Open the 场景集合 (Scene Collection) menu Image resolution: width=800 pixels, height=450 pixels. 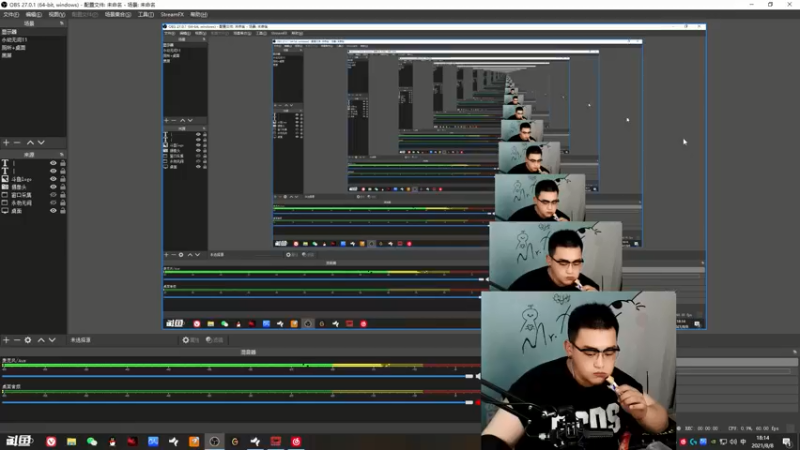118,14
